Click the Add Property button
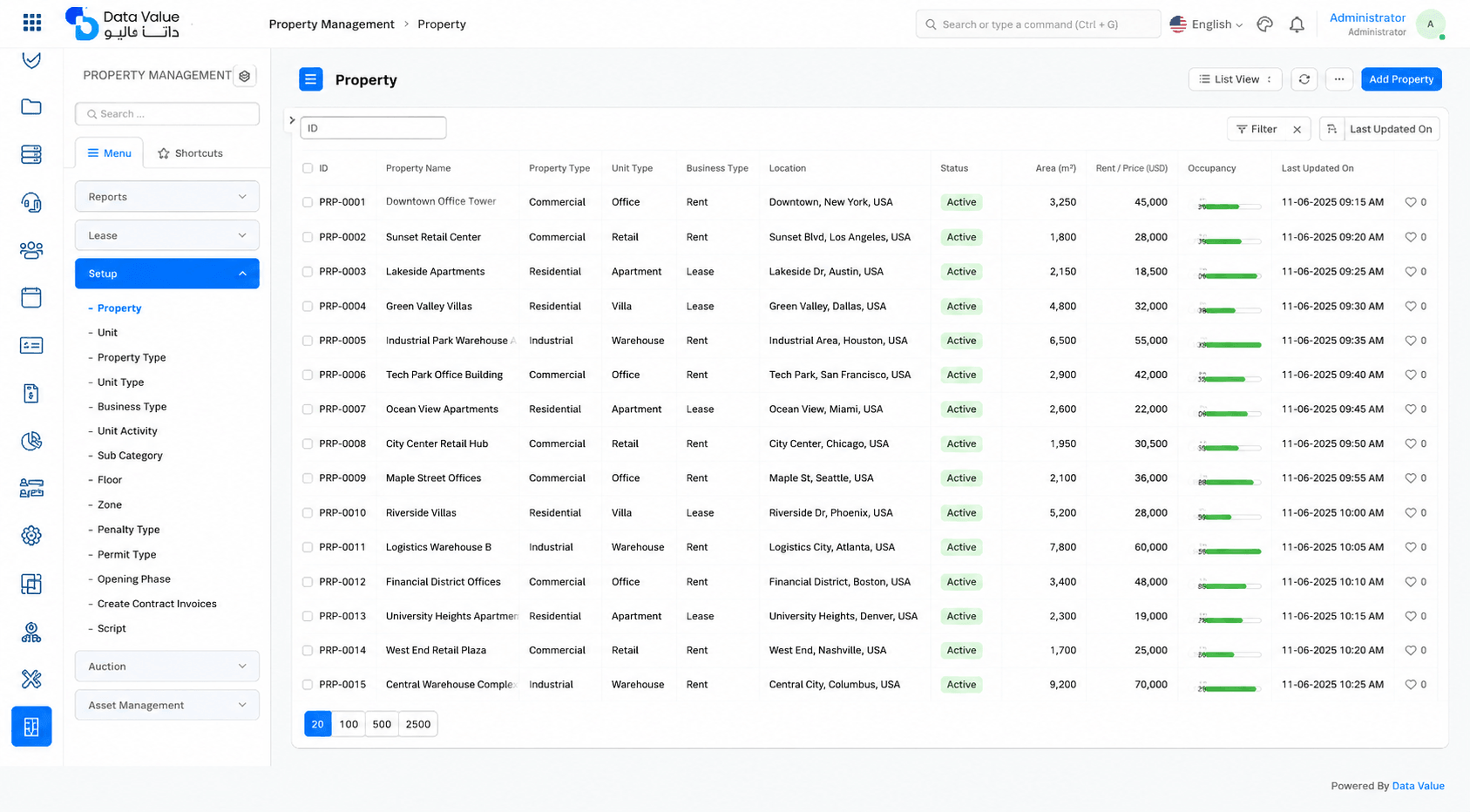1470x812 pixels. [1401, 79]
